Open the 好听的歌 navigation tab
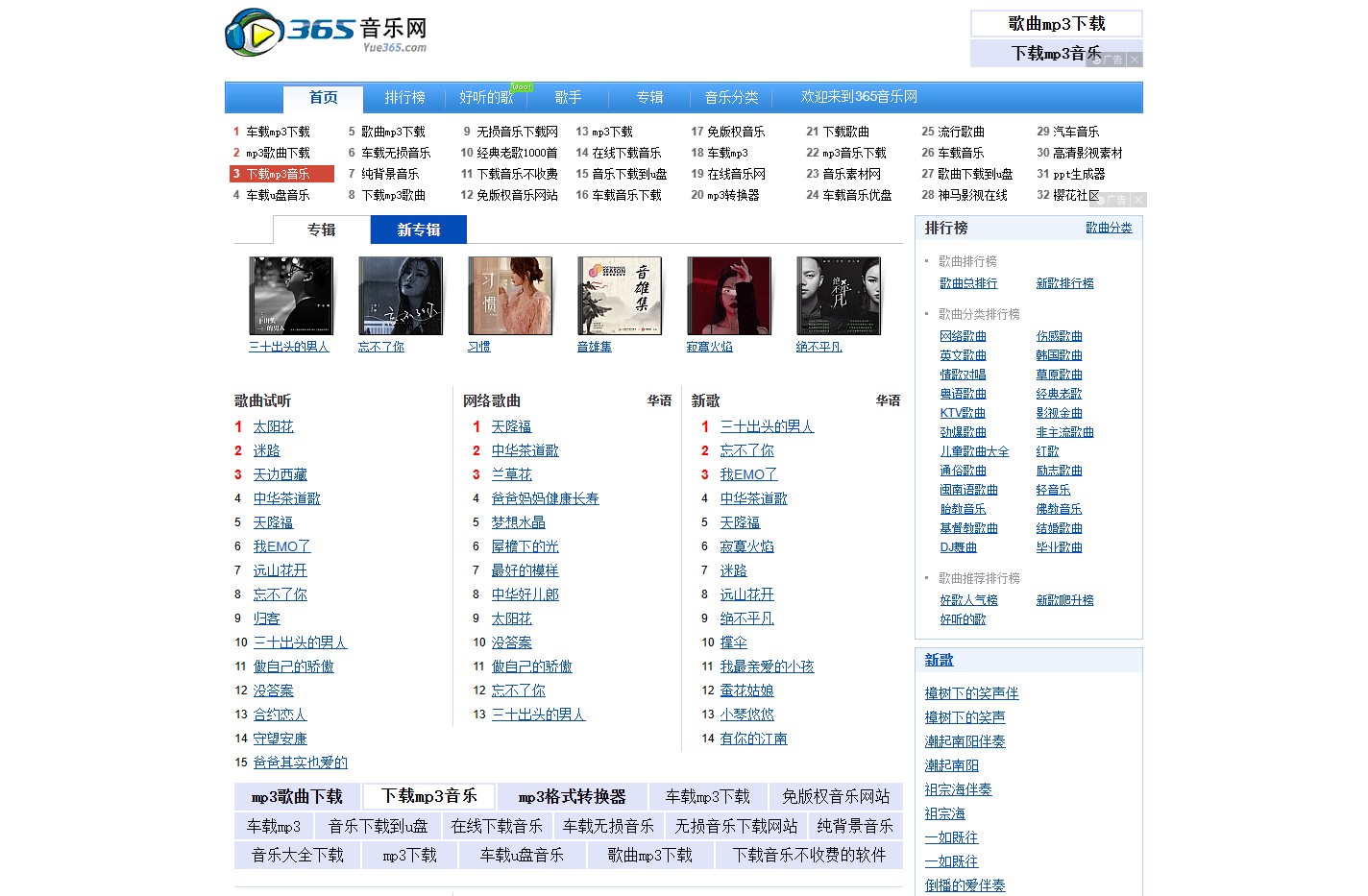The width and height of the screenshot is (1368, 896). (x=486, y=97)
